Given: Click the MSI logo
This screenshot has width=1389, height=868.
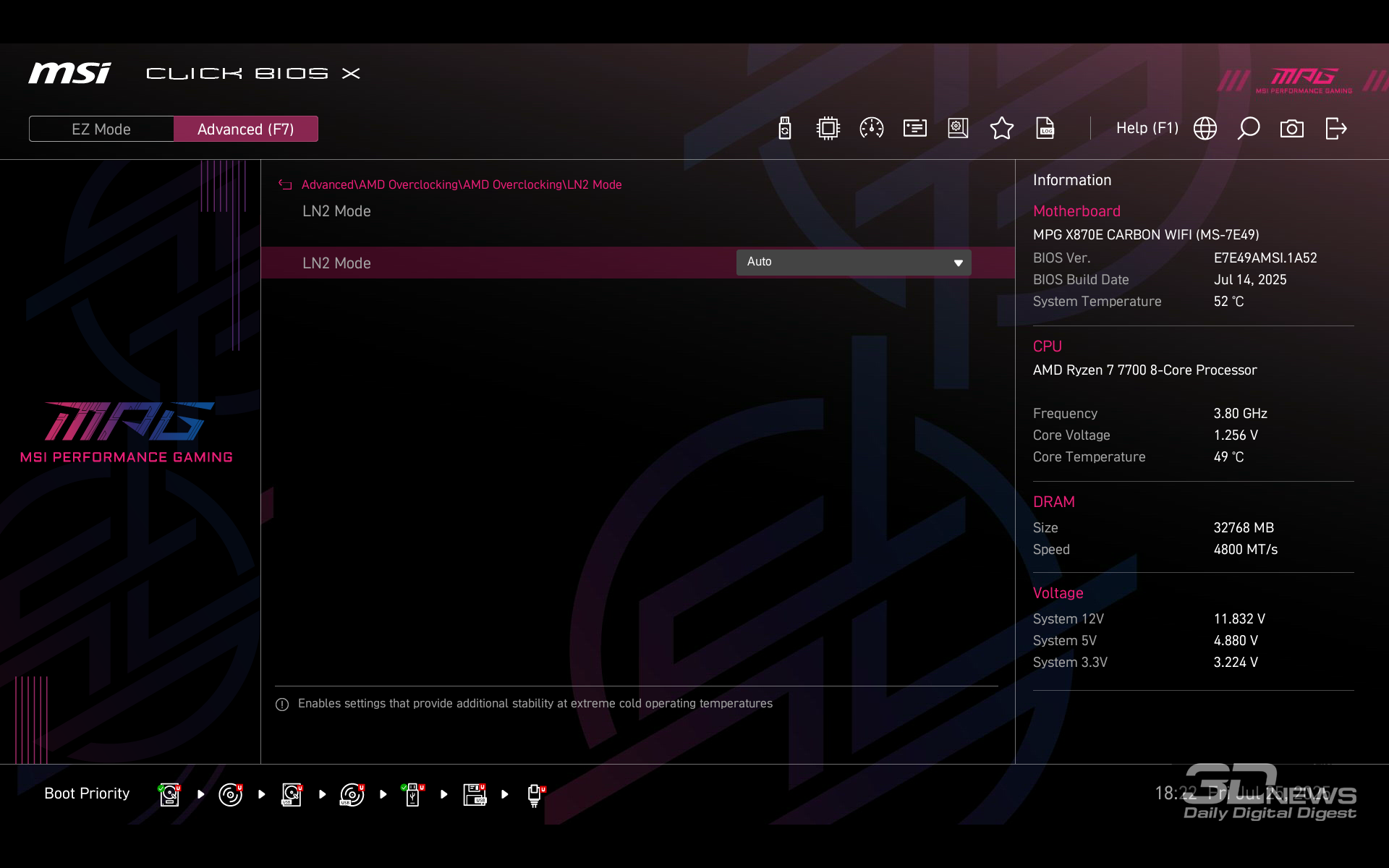Looking at the screenshot, I should [69, 73].
